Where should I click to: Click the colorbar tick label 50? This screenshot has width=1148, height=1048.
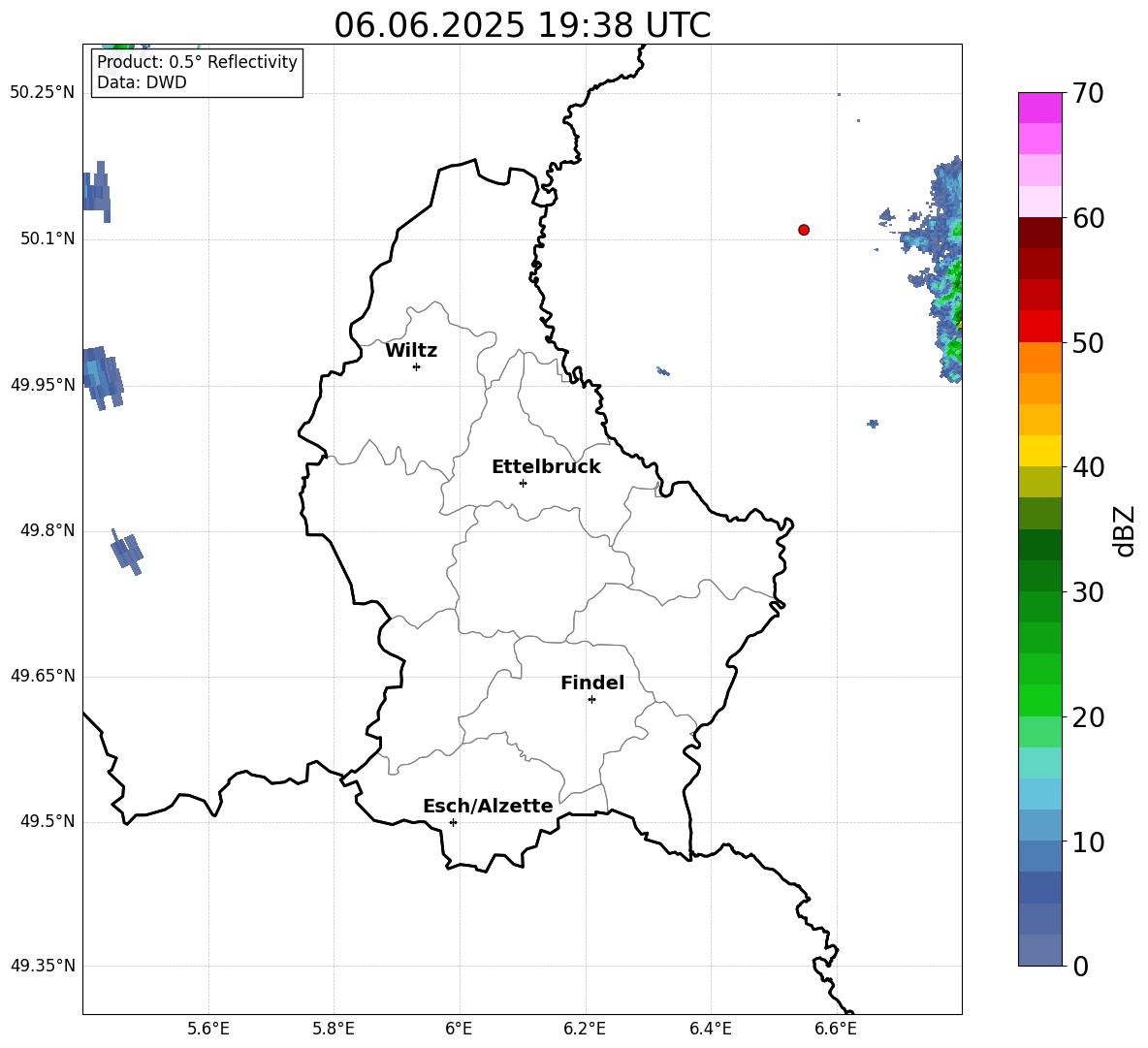click(x=1088, y=342)
